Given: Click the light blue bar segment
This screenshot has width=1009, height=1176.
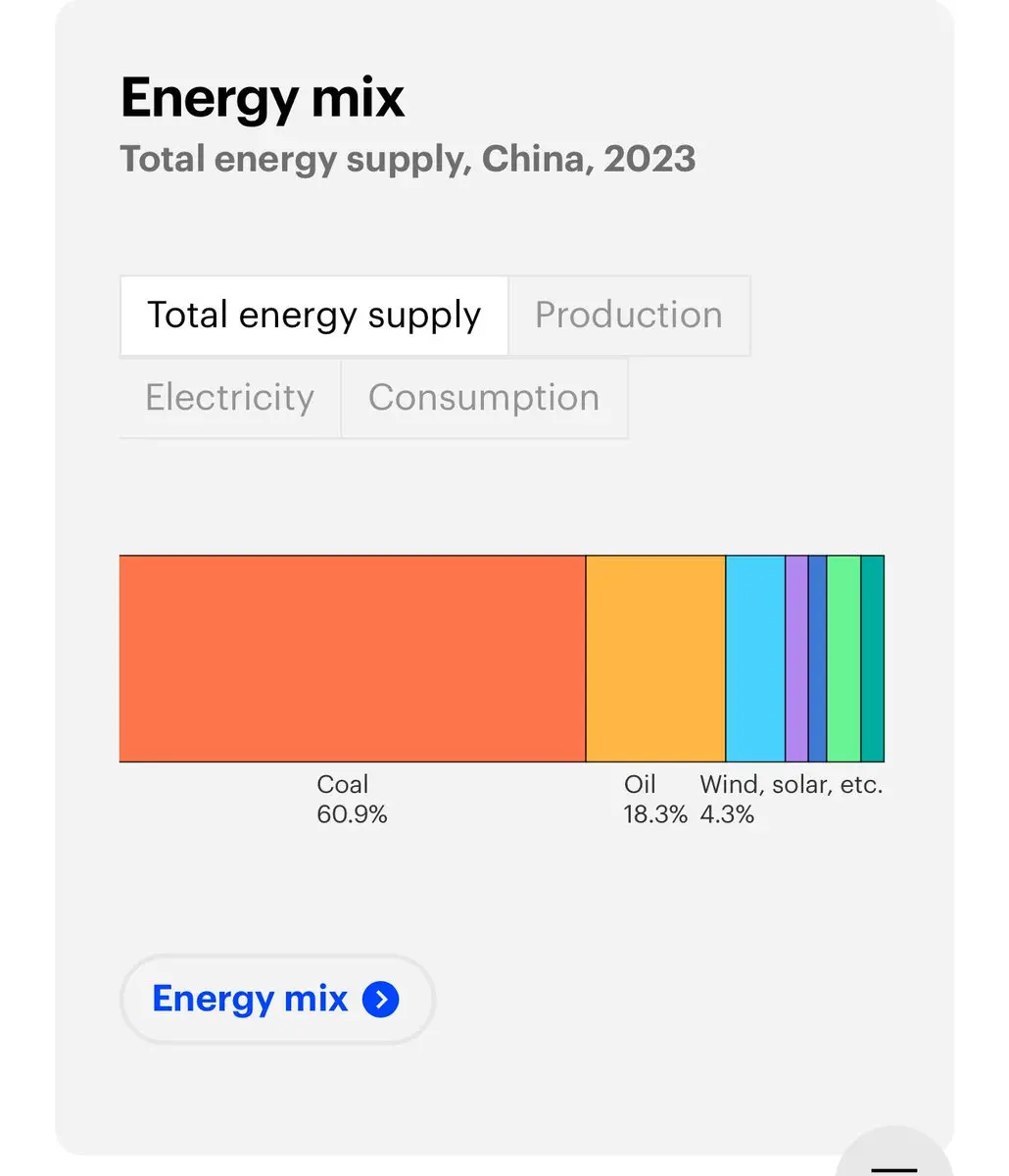Looking at the screenshot, I should tap(755, 659).
